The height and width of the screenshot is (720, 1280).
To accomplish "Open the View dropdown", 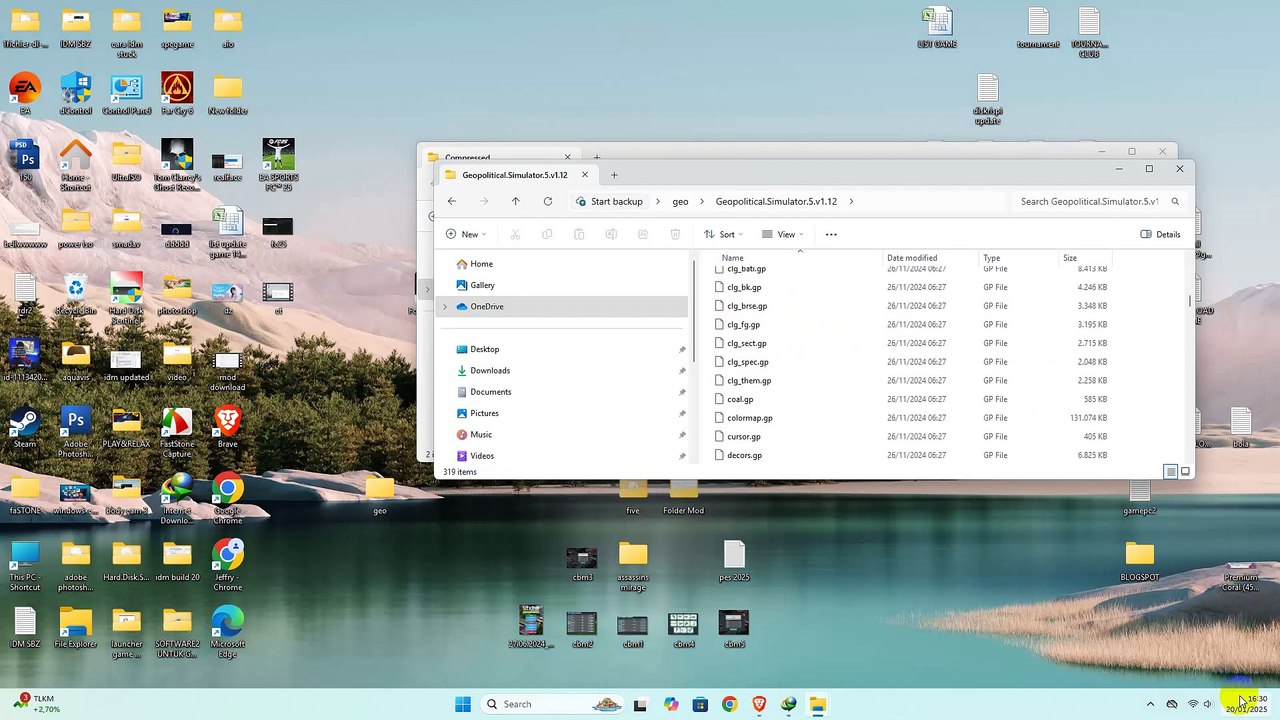I will pos(783,234).
